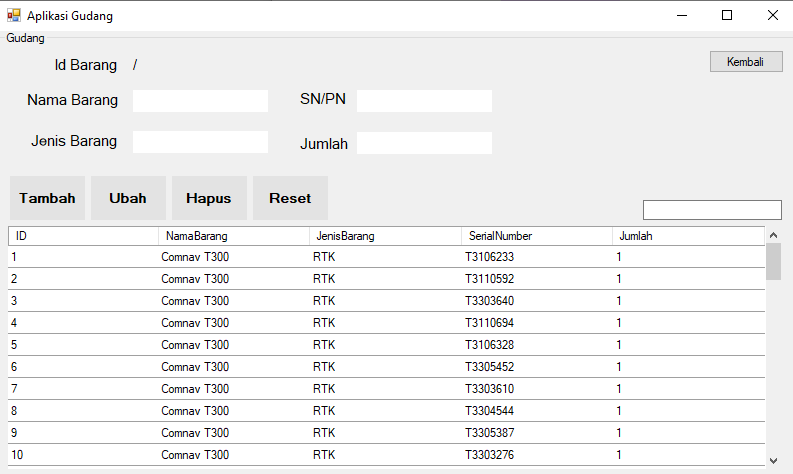The height and width of the screenshot is (474, 793).
Task: Click the table's scroll down arrow
Action: 773,460
